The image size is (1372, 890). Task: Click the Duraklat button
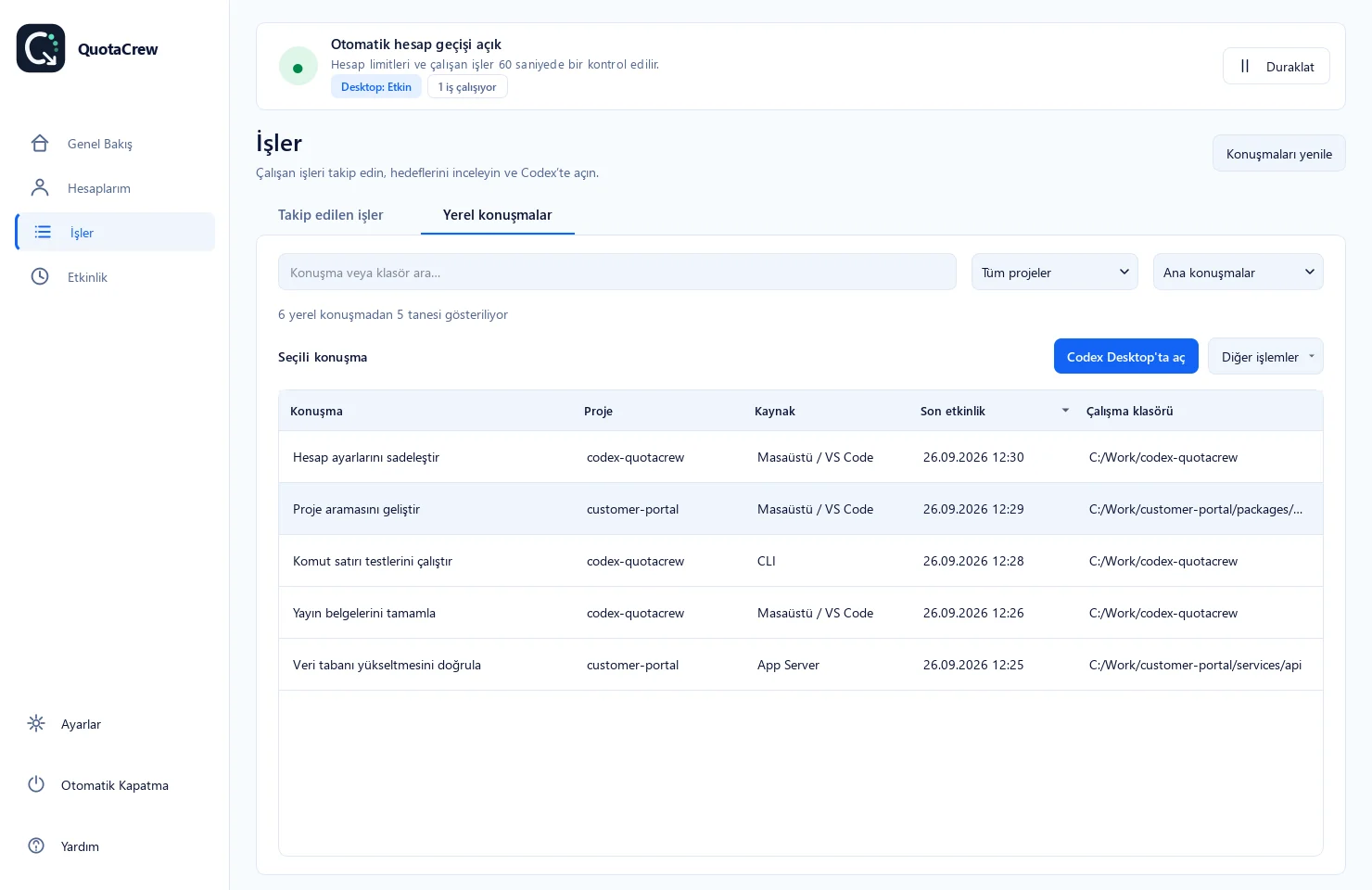[x=1276, y=67]
